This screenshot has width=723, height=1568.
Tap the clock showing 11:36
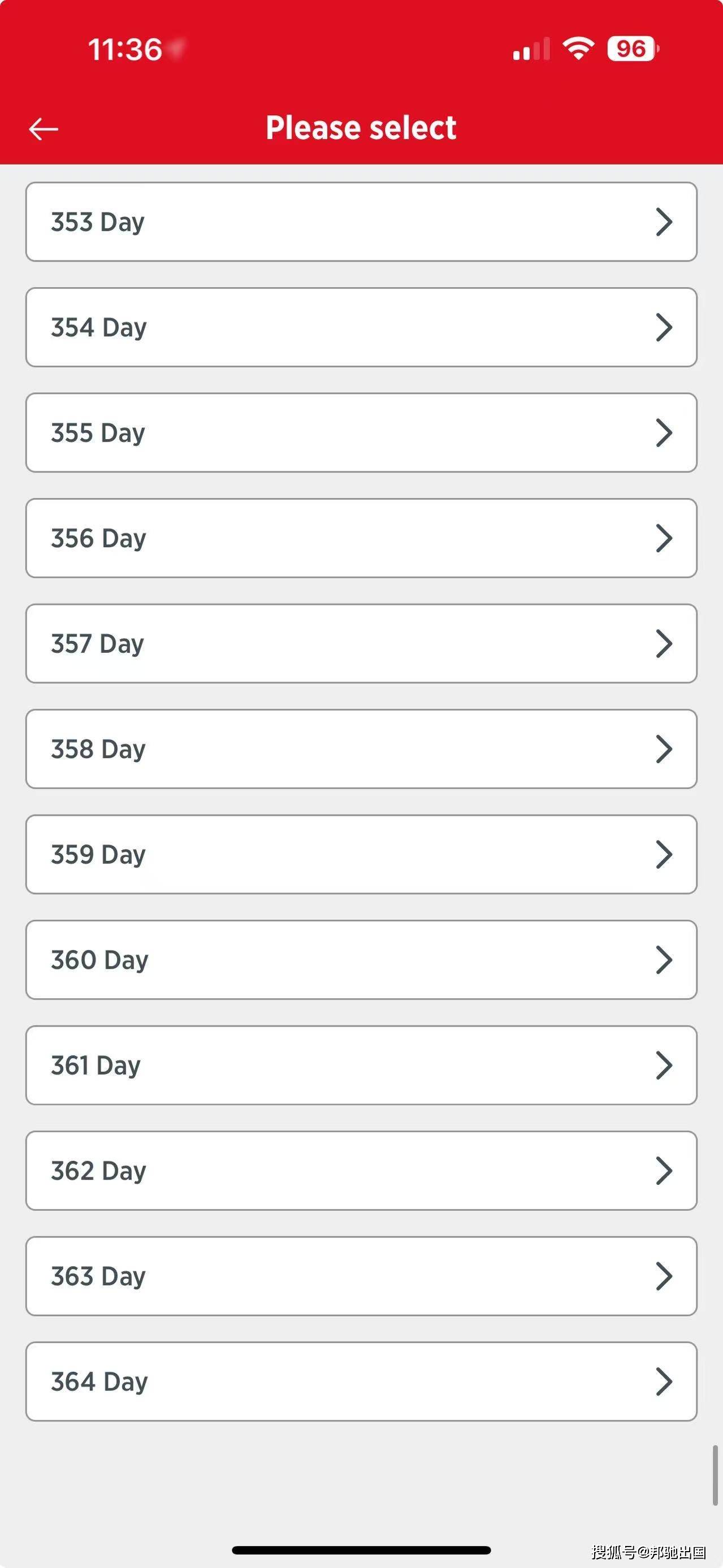coord(125,49)
